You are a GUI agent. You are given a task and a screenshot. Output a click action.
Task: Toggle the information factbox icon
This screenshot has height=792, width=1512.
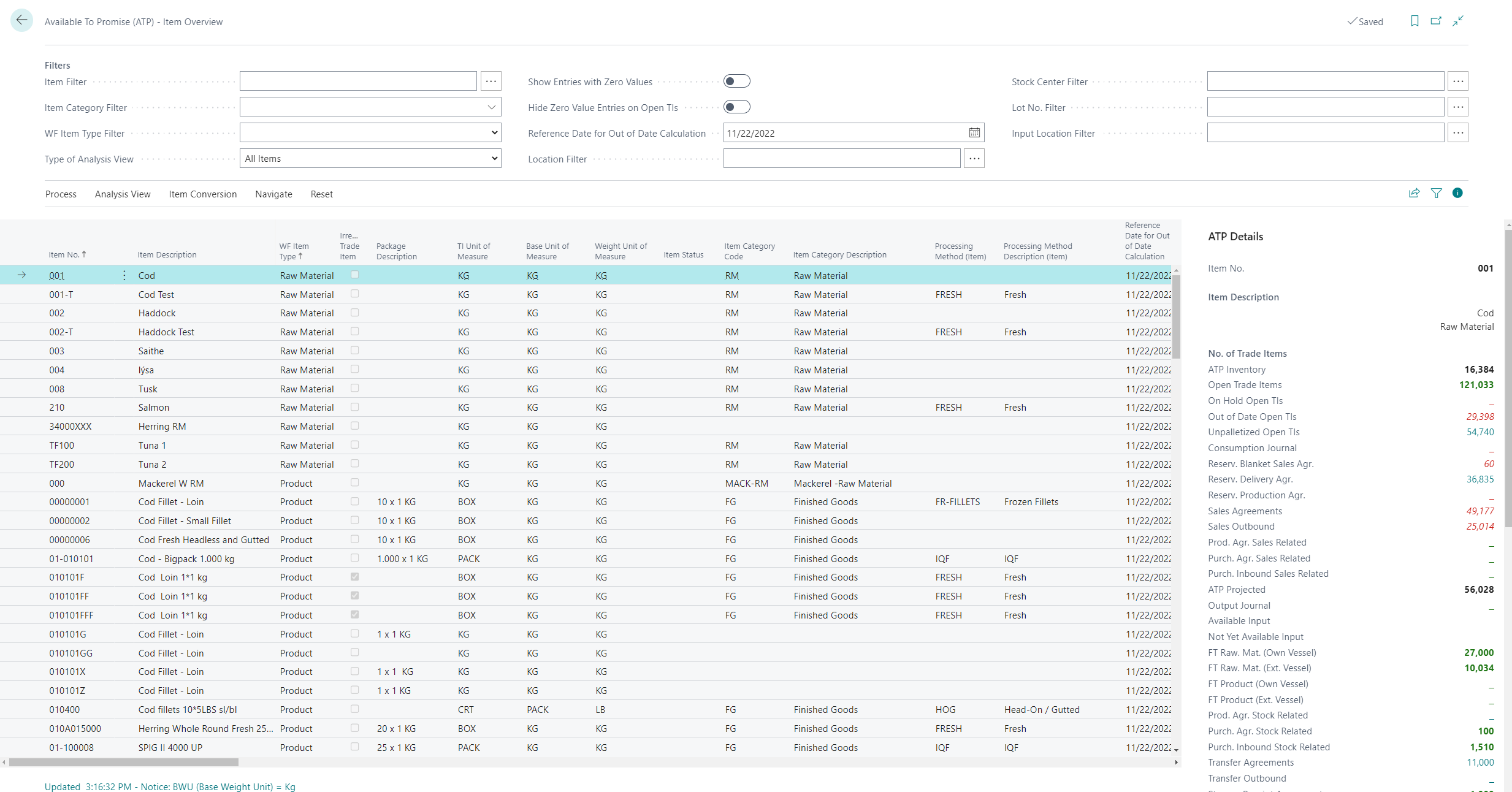(1457, 193)
